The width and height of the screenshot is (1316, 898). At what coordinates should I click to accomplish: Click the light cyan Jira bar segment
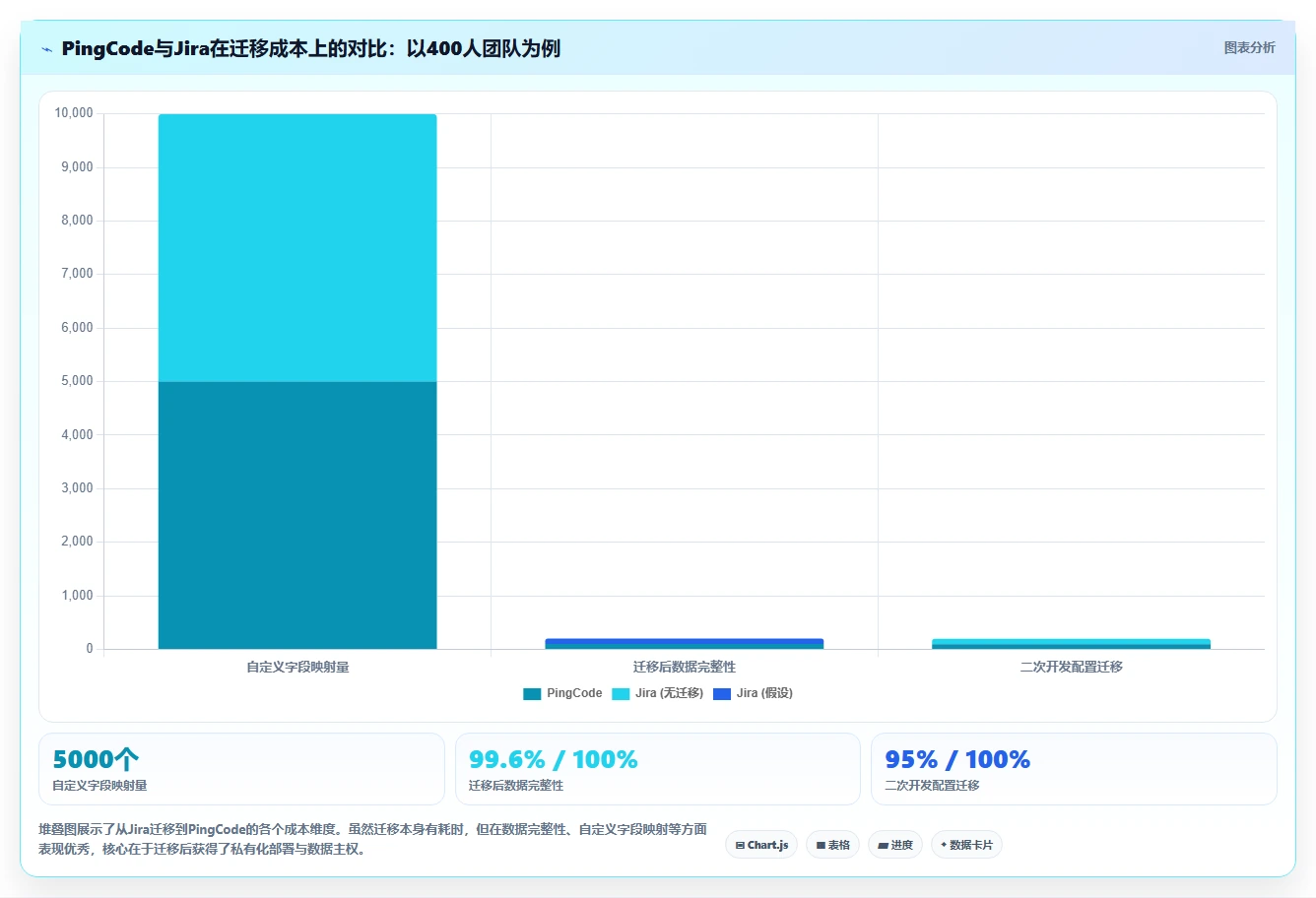coord(297,248)
